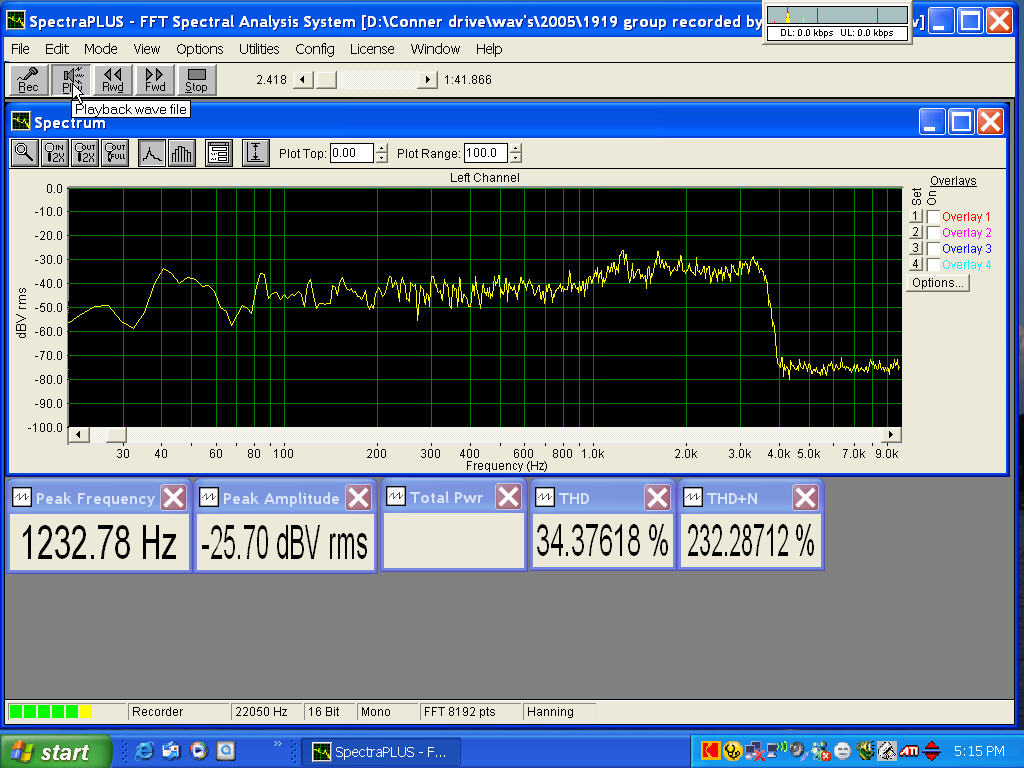Open the Windows start menu
1024x768 pixels.
52,752
